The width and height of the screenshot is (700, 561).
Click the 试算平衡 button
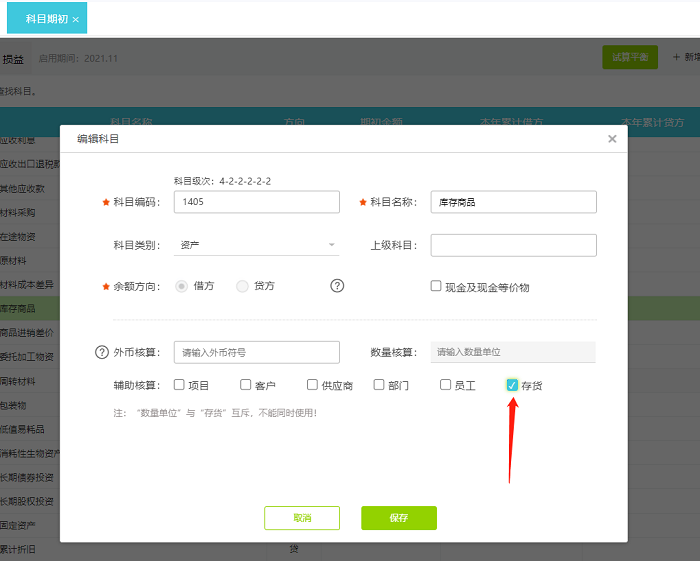[x=630, y=57]
